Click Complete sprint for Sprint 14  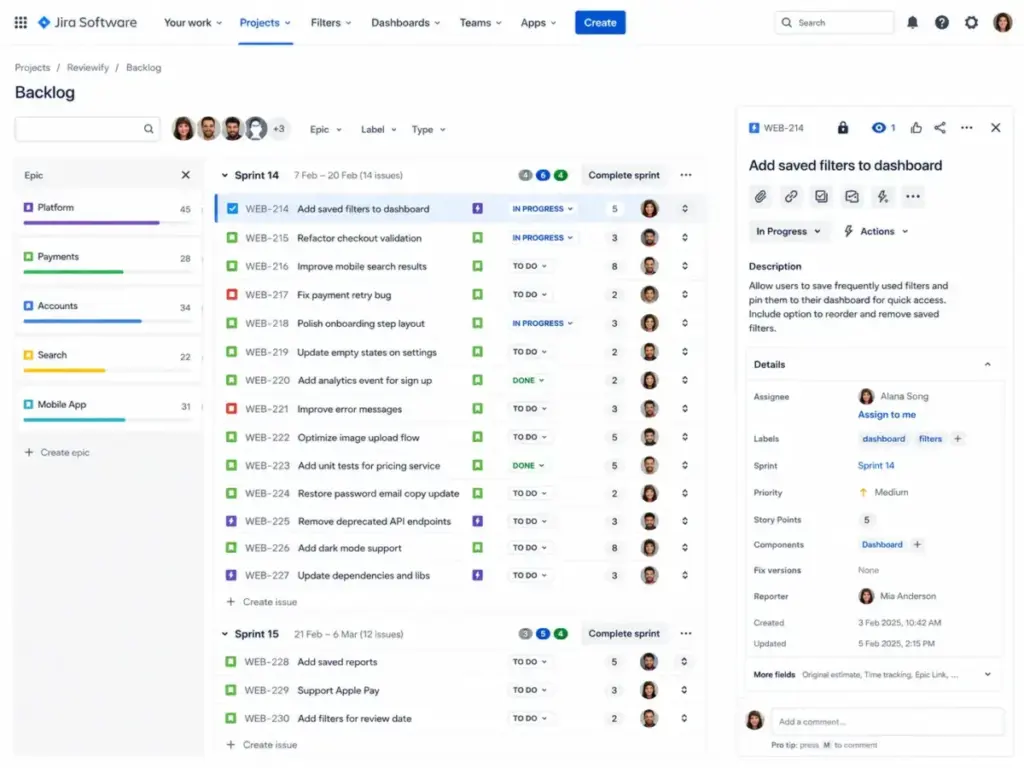tap(624, 175)
